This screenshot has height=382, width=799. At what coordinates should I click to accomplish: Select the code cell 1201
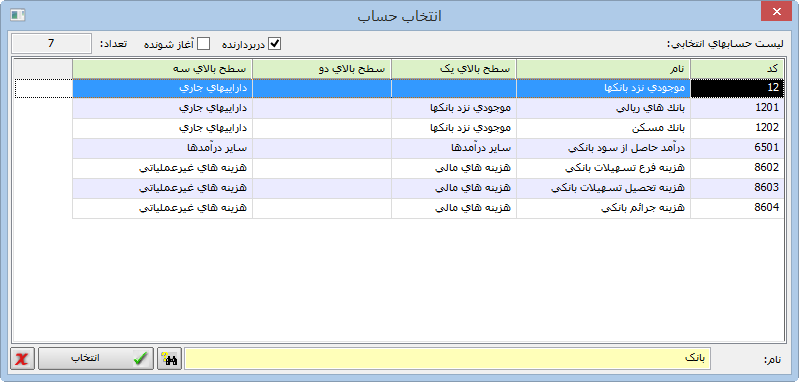click(737, 108)
